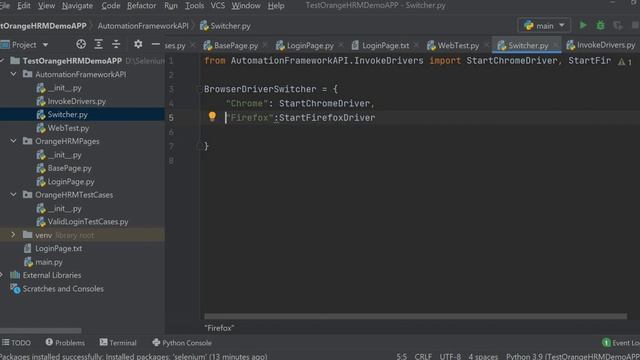Open the Navigate menu
The width and height of the screenshot is (640, 360).
[77, 5]
